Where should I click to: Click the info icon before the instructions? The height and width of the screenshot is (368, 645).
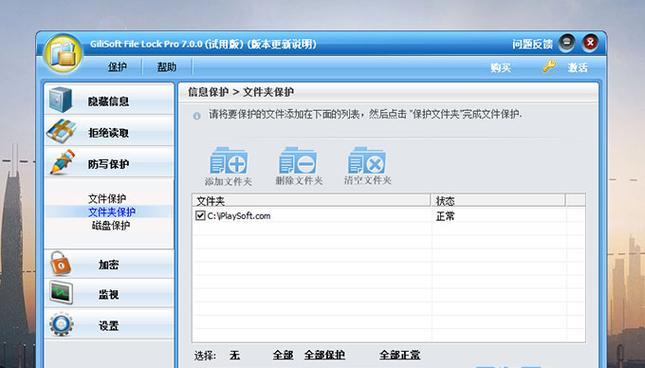197,116
